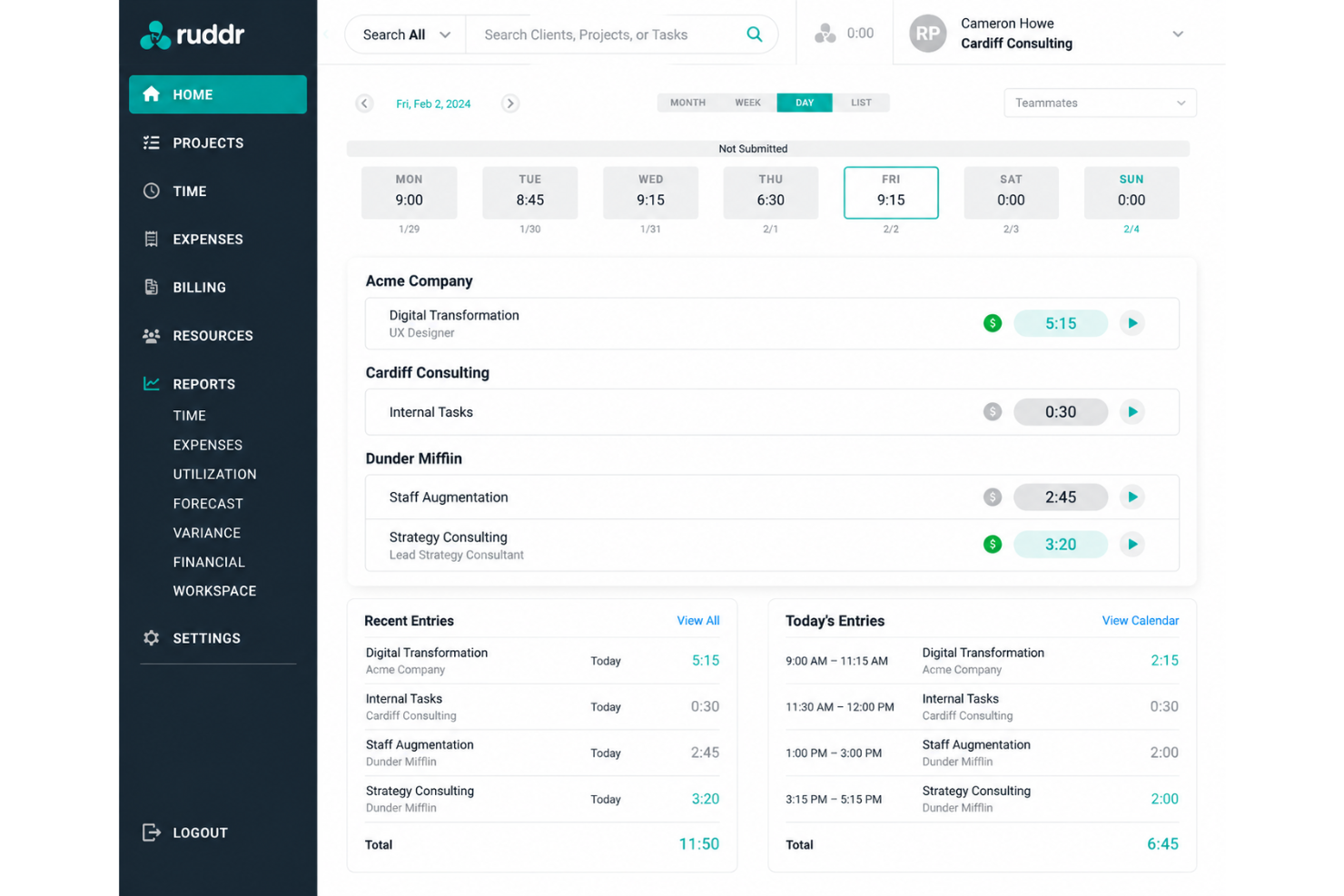Open the Search All scope dropdown
Viewport: 1344px width, 896px height.
tap(406, 34)
